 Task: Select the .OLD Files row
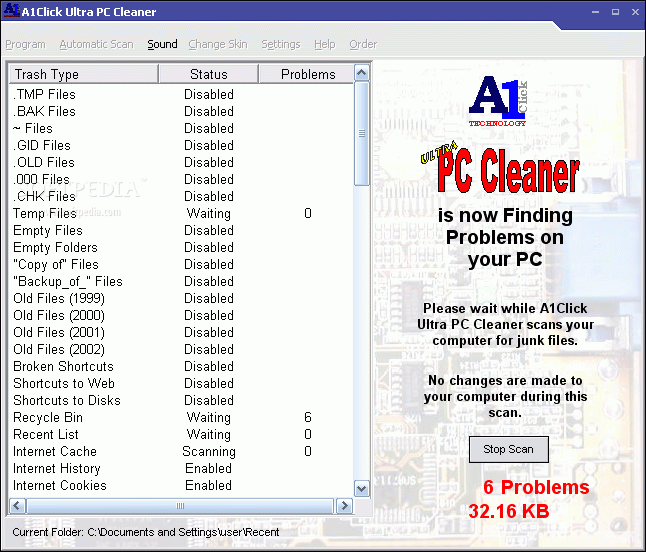[x=181, y=162]
